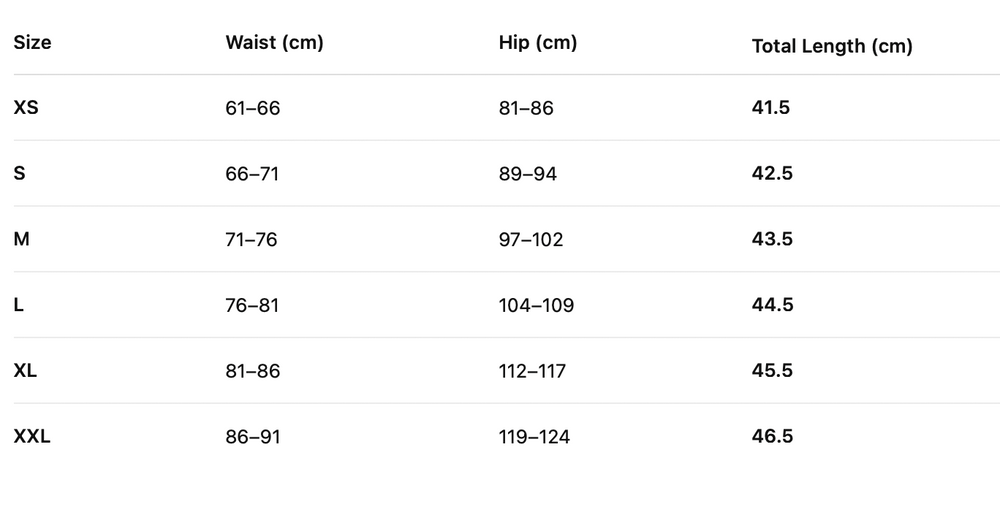
Task: Click waist value 71–76
Action: 251,240
